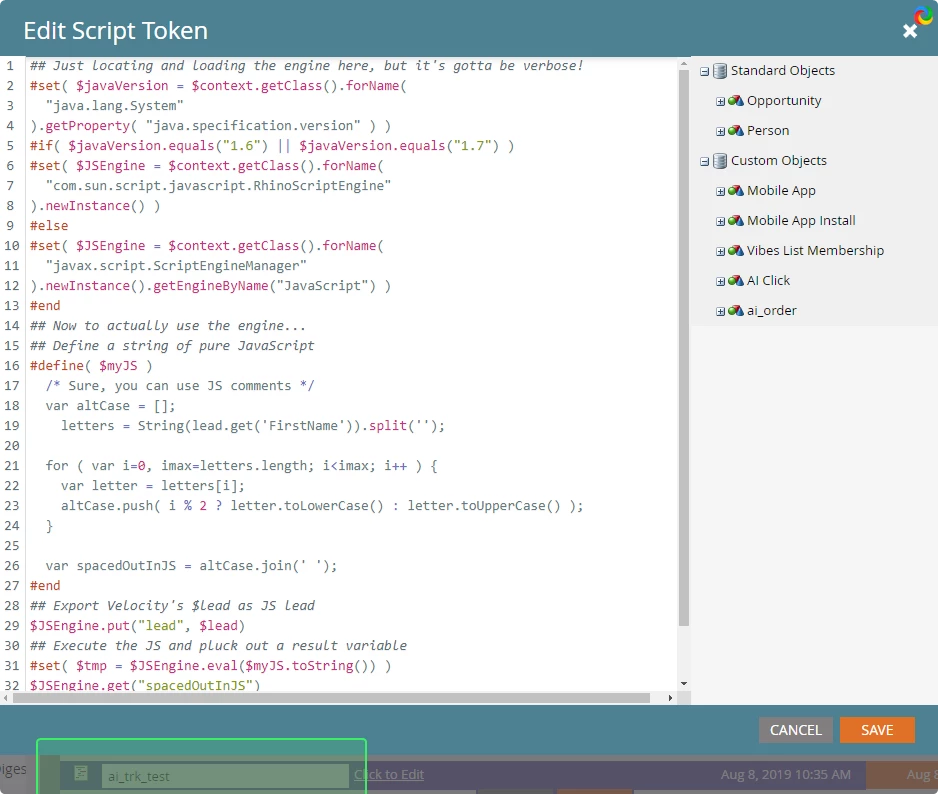Click the Click to Edit link behind dialog
This screenshot has height=794, width=938.
[x=389, y=774]
